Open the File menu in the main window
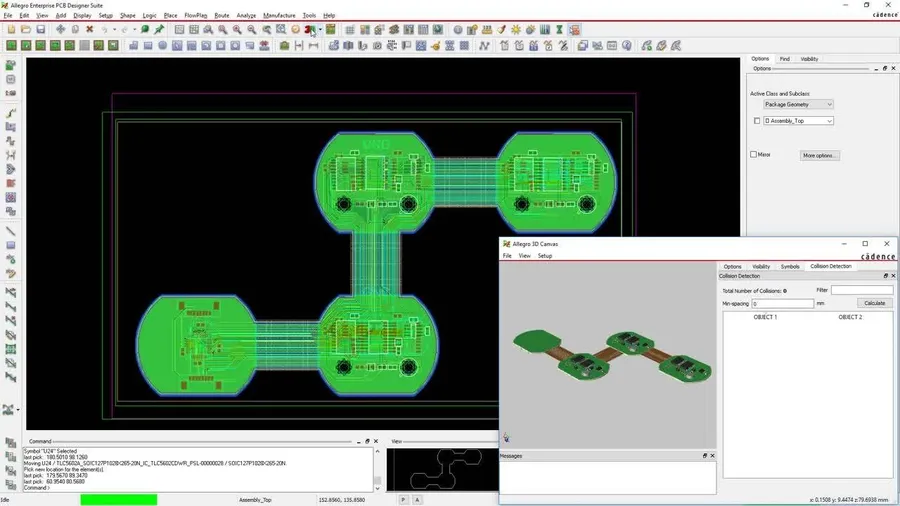The height and width of the screenshot is (506, 900). point(7,15)
